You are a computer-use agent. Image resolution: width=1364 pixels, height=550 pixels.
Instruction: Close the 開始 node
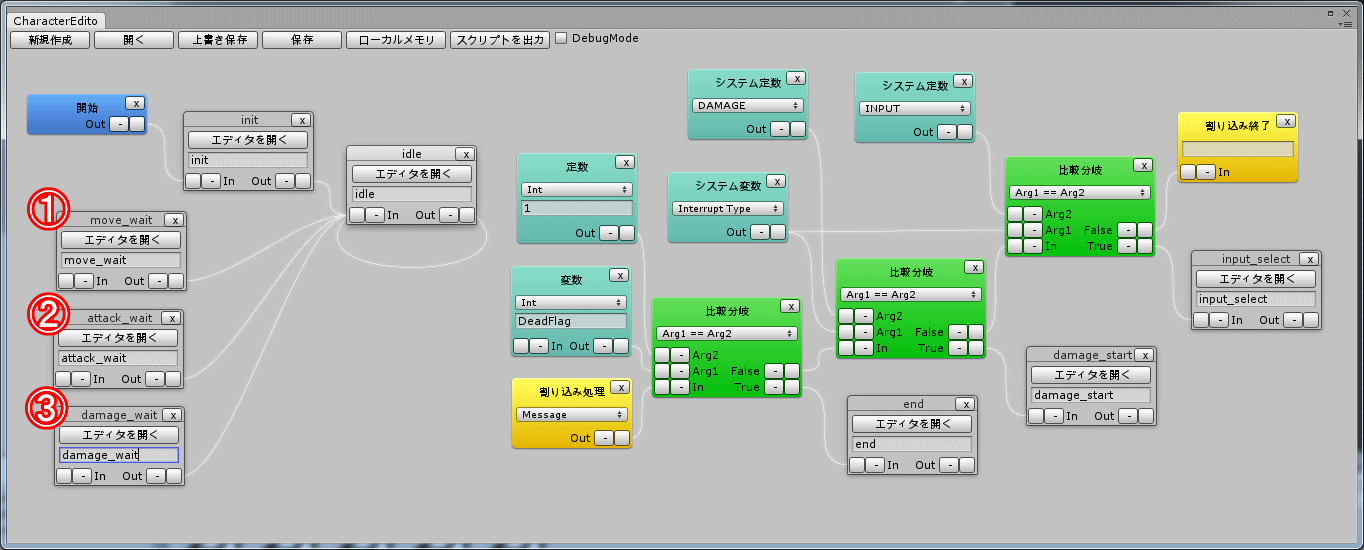(135, 103)
